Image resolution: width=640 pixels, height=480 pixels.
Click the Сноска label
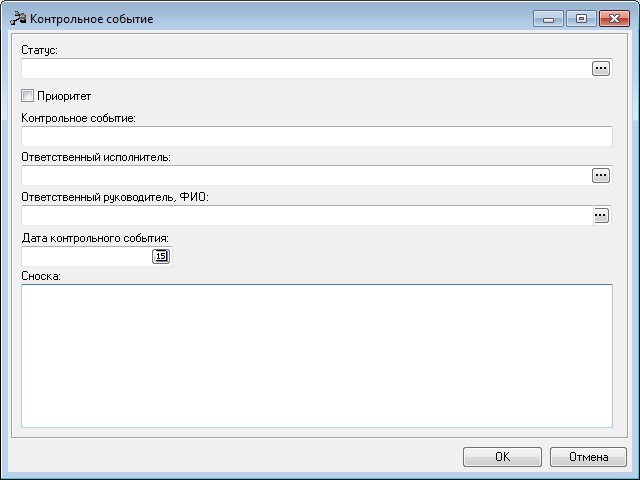pos(41,276)
